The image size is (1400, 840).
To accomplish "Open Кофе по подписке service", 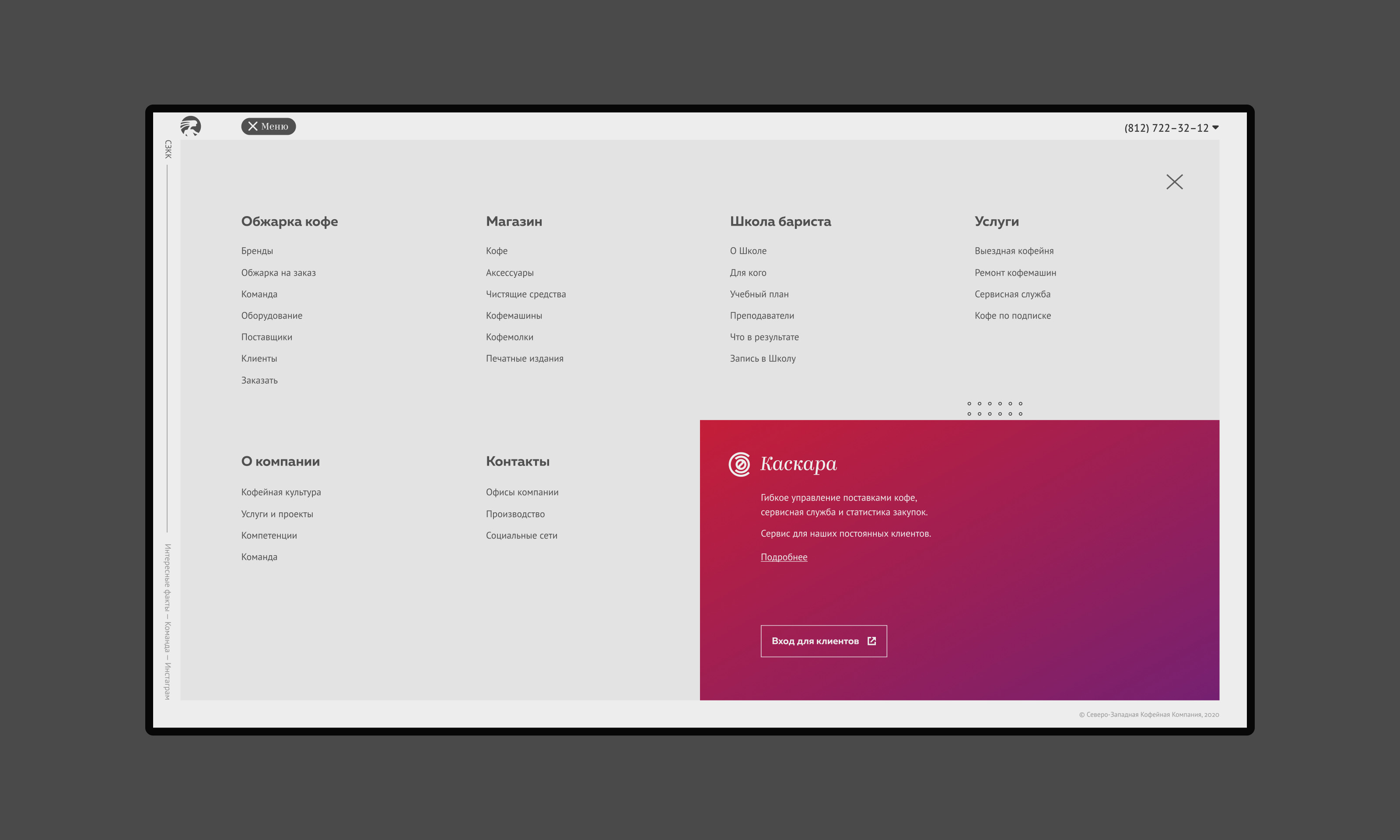I will (1012, 315).
